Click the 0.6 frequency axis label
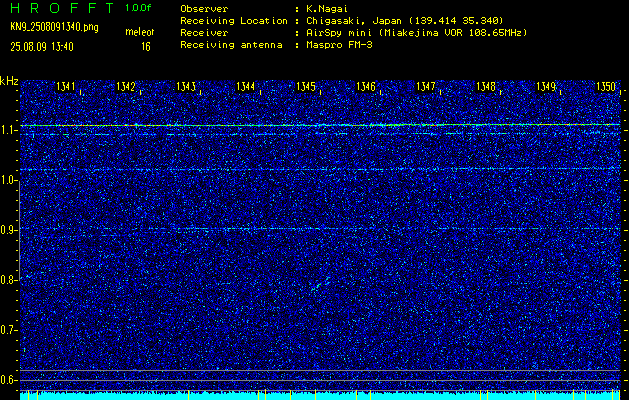629x400 pixels. [x=8, y=380]
